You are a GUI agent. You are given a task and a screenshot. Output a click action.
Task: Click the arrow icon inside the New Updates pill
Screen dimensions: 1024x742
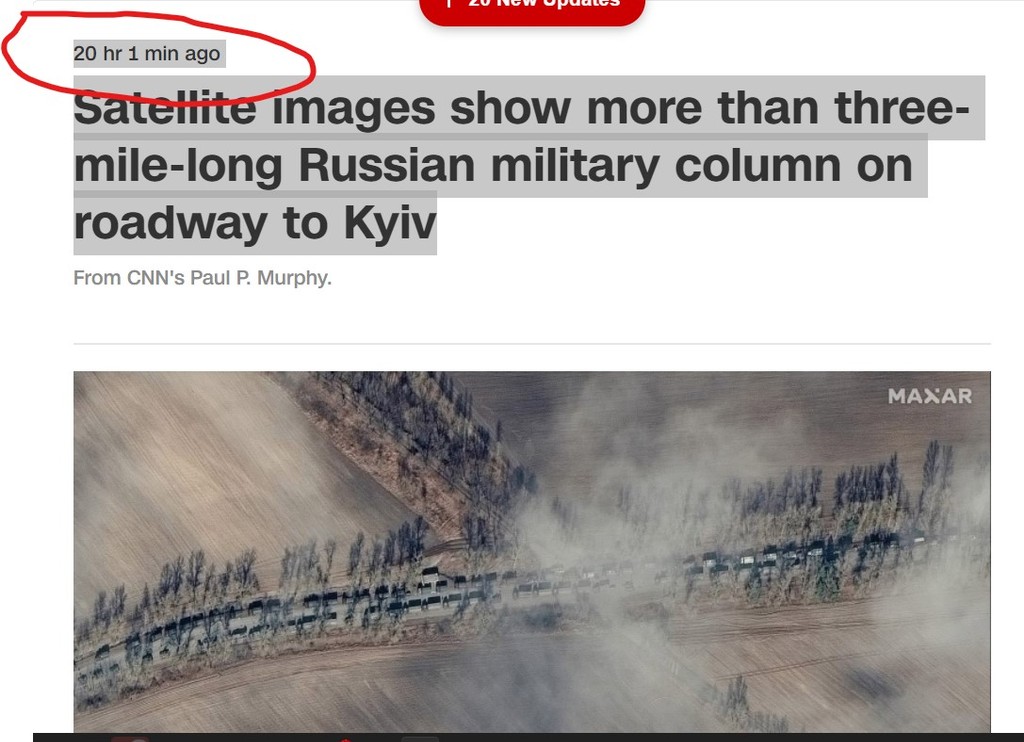(x=449, y=3)
